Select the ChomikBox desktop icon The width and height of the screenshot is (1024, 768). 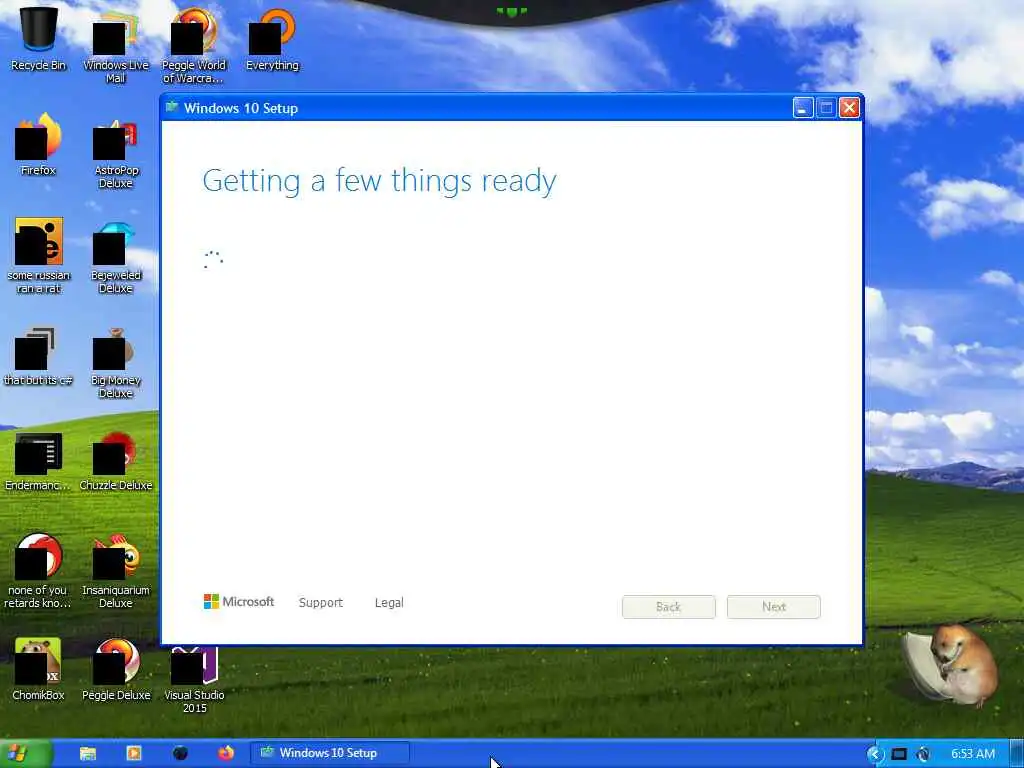(38, 669)
